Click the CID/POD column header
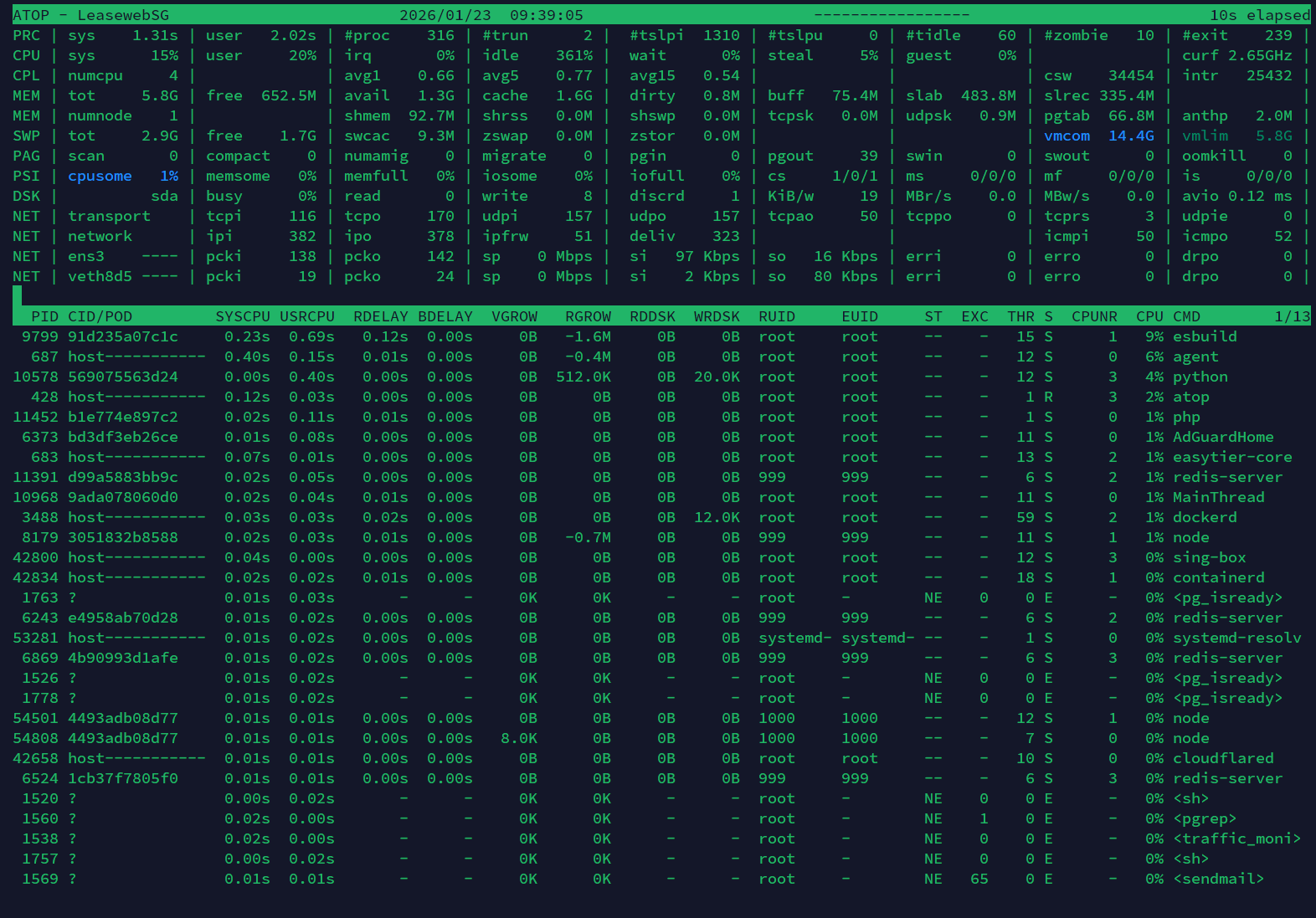This screenshot has width=1316, height=918. point(100,316)
